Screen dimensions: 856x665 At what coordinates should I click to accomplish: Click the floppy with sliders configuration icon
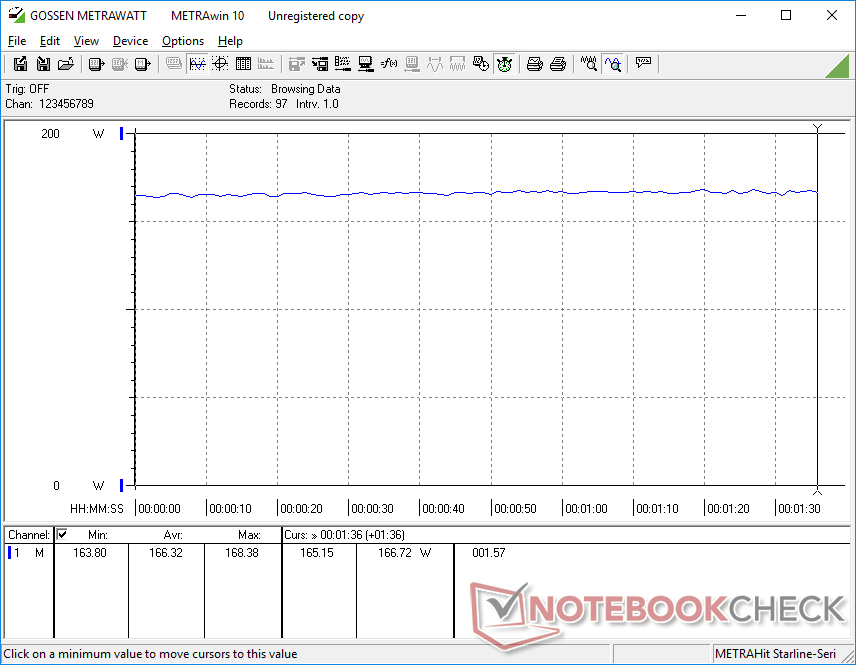320,64
